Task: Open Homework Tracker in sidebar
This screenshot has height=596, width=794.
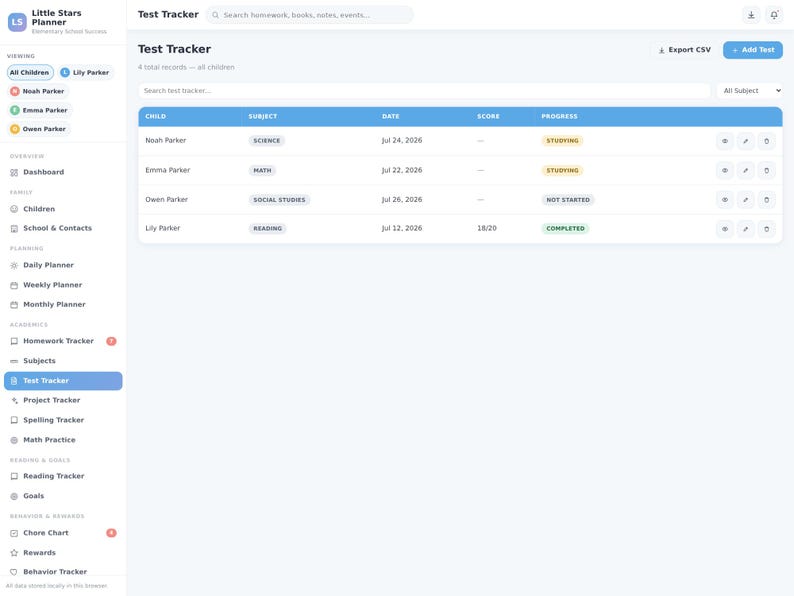Action: tap(63, 341)
